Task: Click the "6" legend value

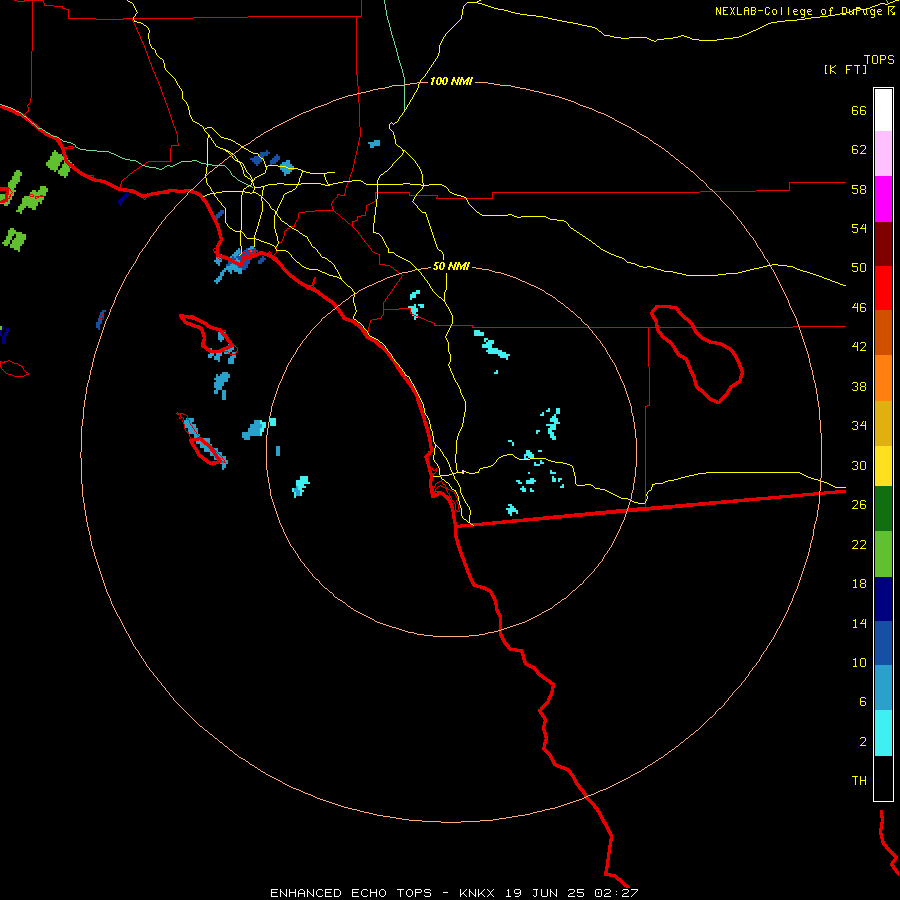Action: (x=863, y=701)
